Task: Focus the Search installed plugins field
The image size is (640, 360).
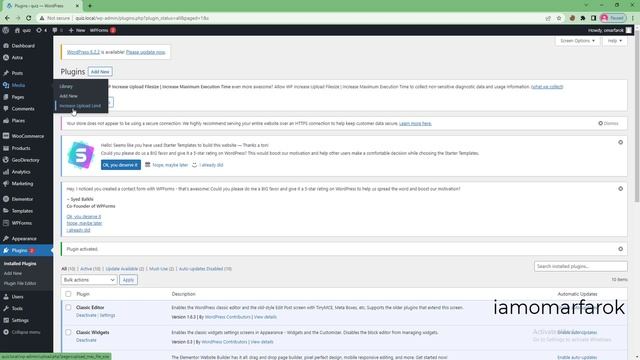Action: click(x=580, y=266)
